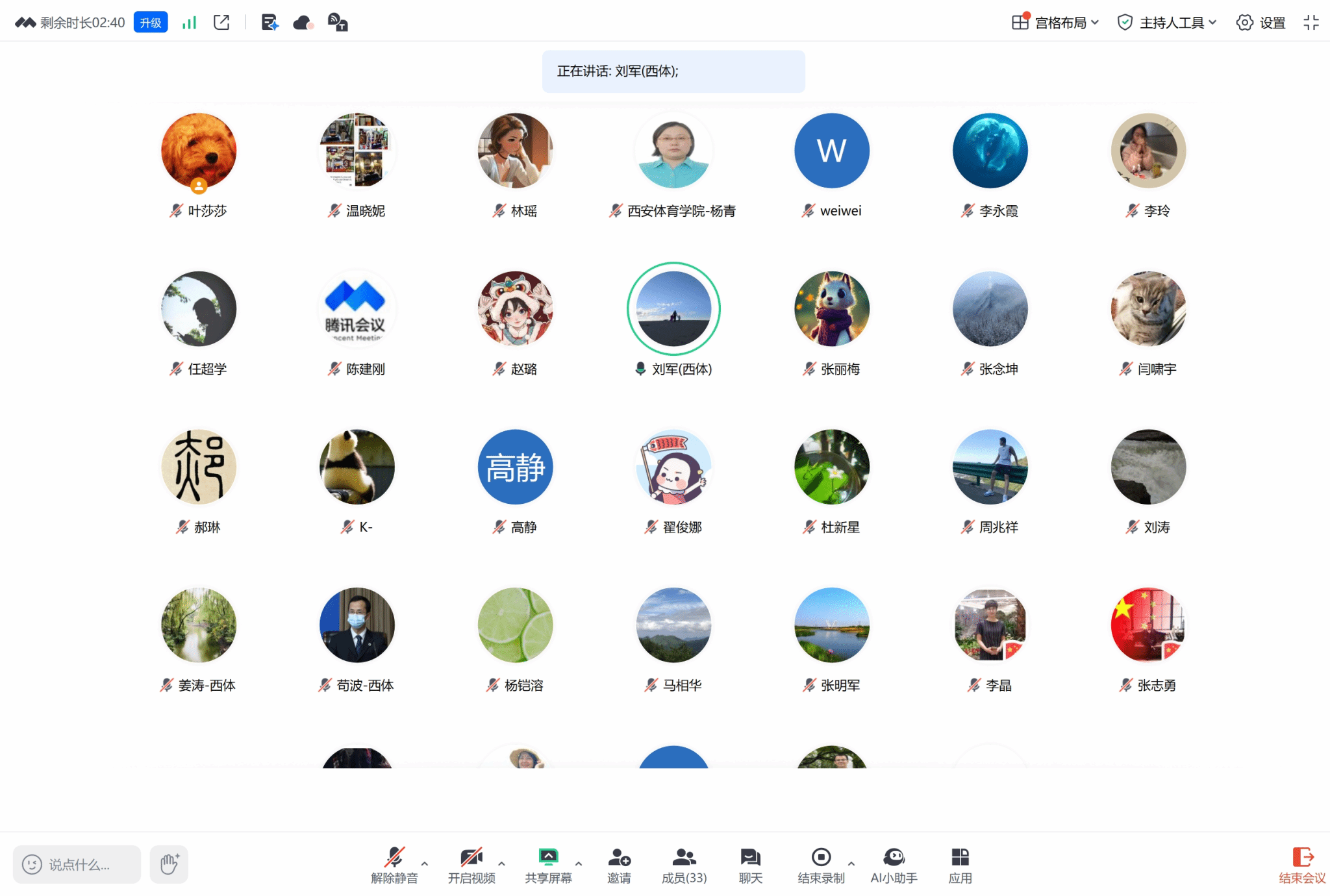Click the blue 升级 upgrade button
This screenshot has width=1330, height=896.
pyautogui.click(x=151, y=23)
